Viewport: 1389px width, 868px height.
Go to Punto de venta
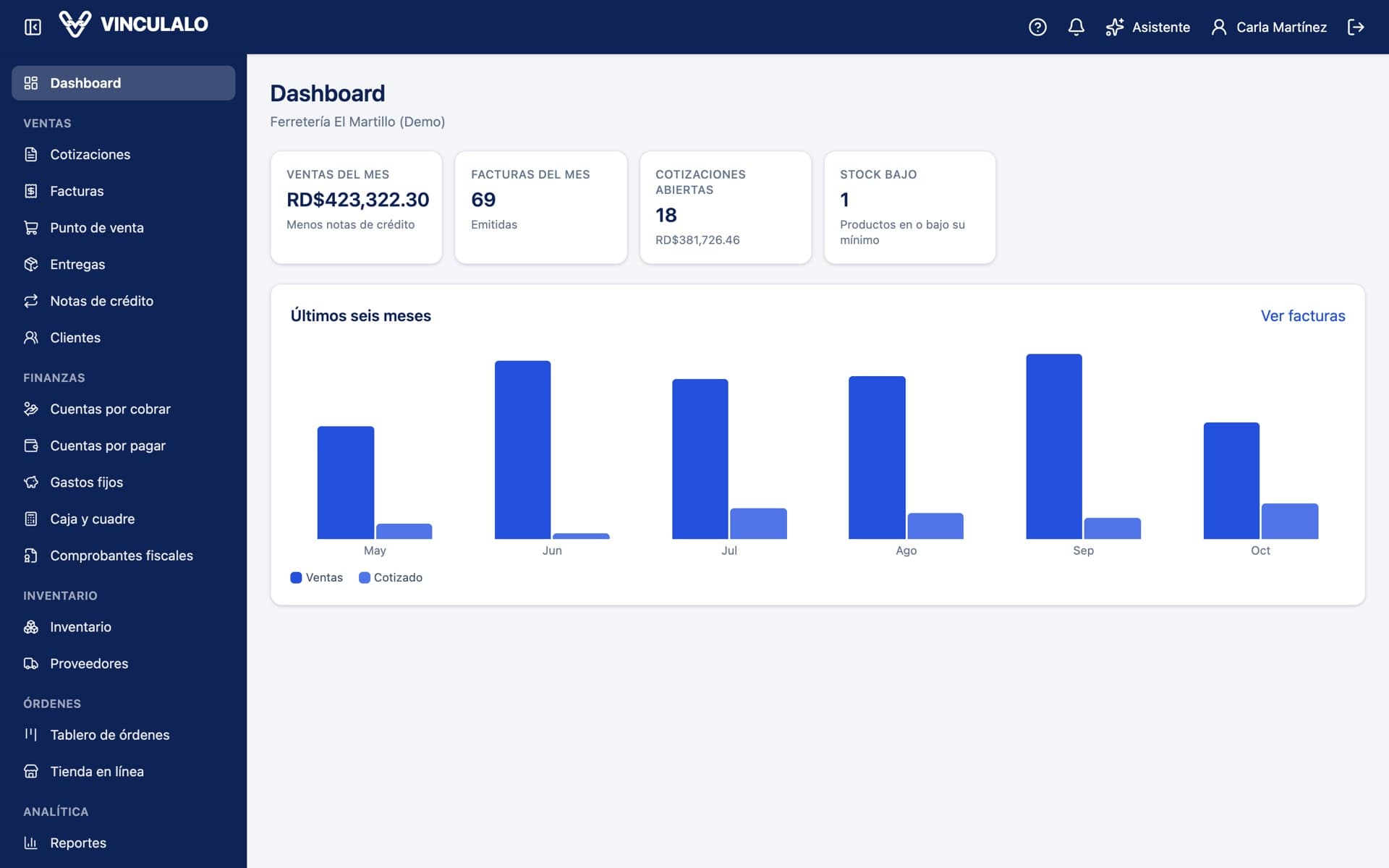pyautogui.click(x=123, y=228)
